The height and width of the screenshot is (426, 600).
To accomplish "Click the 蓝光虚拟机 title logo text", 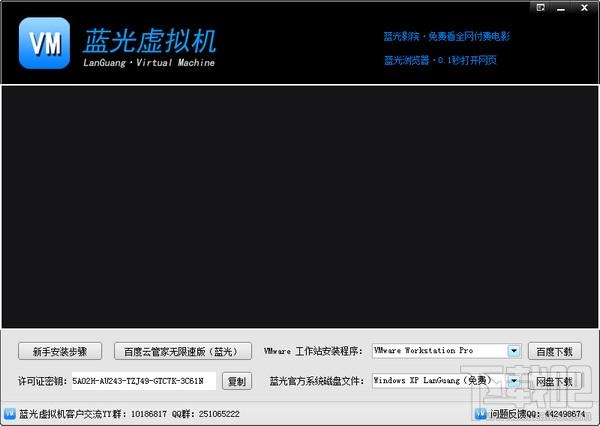I will 150,41.
